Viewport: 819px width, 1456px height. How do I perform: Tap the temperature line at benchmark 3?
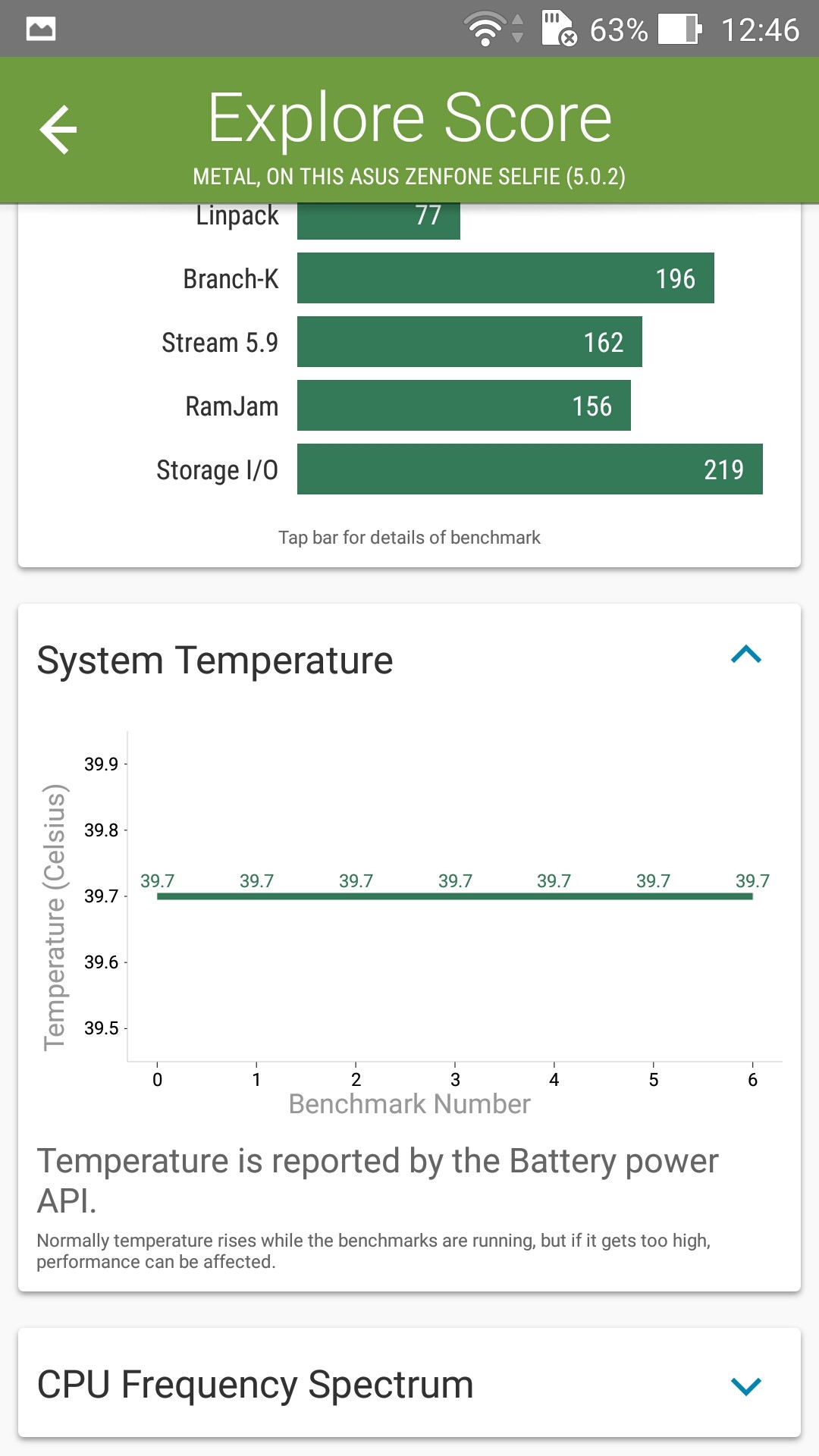pos(455,896)
